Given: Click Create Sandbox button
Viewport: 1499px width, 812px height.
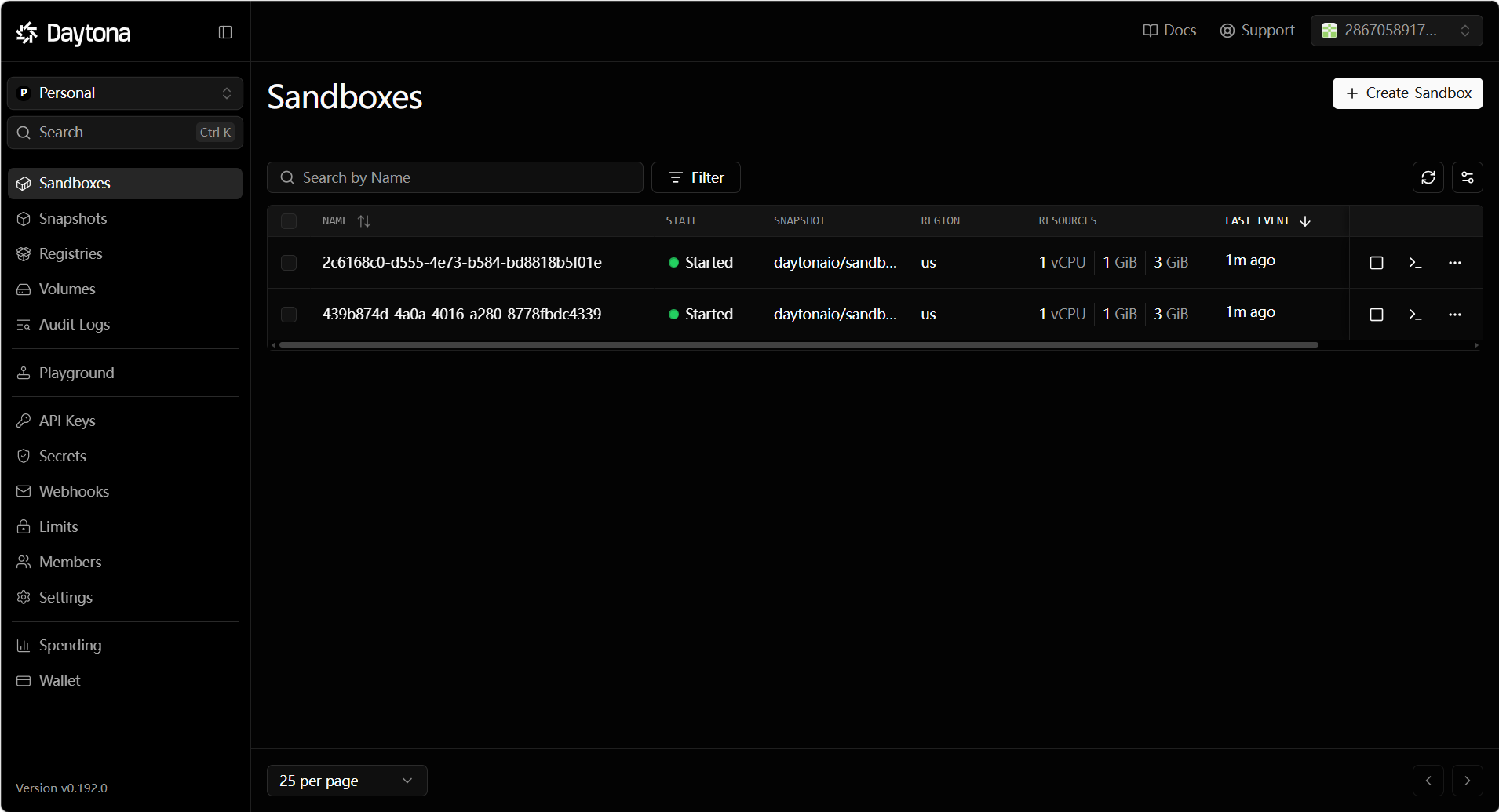Looking at the screenshot, I should coord(1408,93).
